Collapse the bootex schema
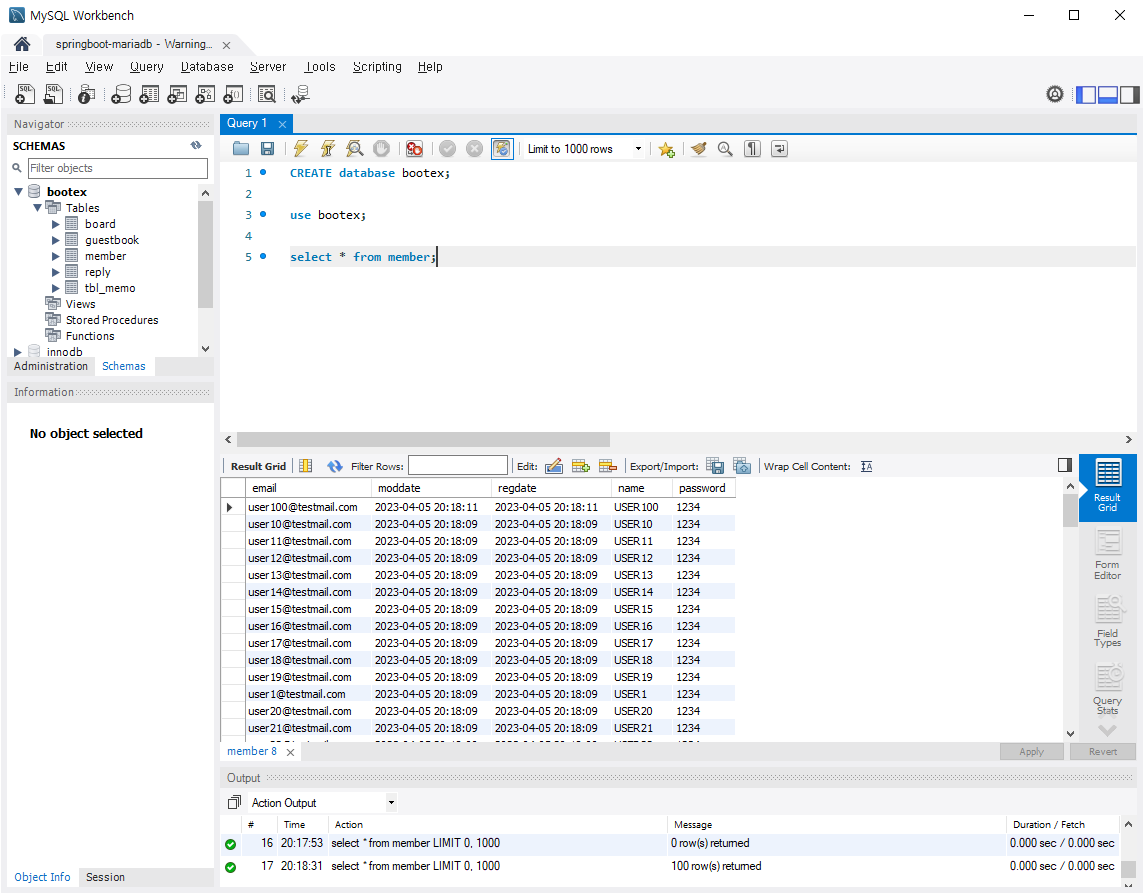Screen dimensions: 1144x894 click(19, 192)
